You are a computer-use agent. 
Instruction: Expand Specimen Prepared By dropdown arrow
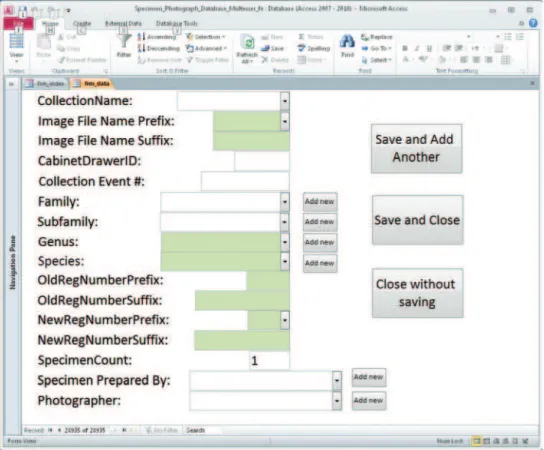[x=337, y=380]
